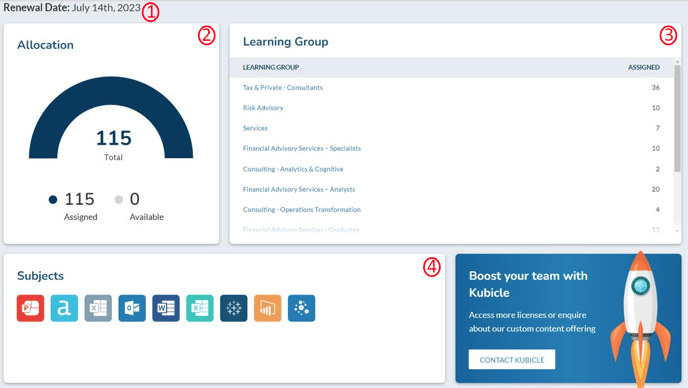Click the 0 Available value
This screenshot has width=688, height=388.
(x=135, y=199)
